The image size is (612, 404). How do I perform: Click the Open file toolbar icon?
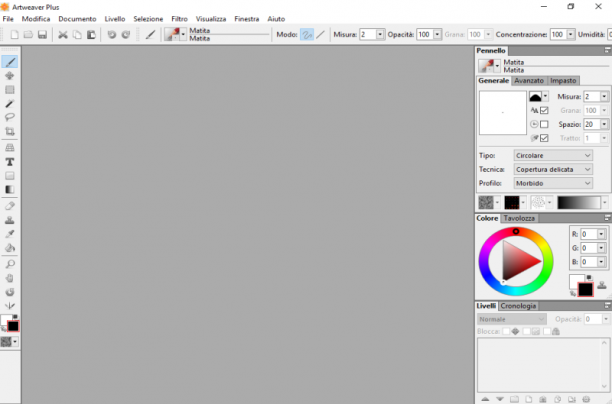point(28,34)
